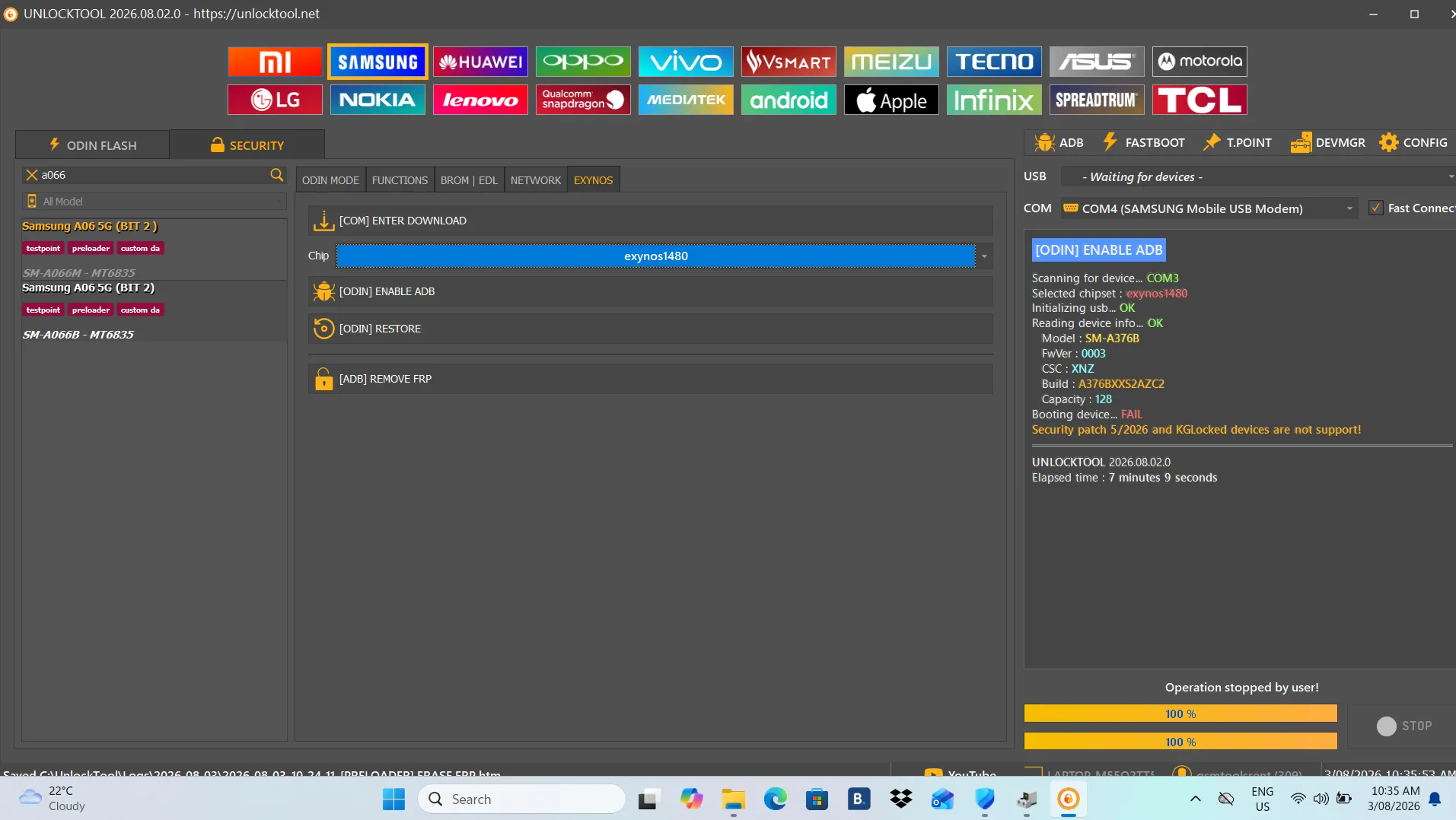Image resolution: width=1456 pixels, height=820 pixels.
Task: Select the EXYNOS tab
Action: tap(593, 180)
